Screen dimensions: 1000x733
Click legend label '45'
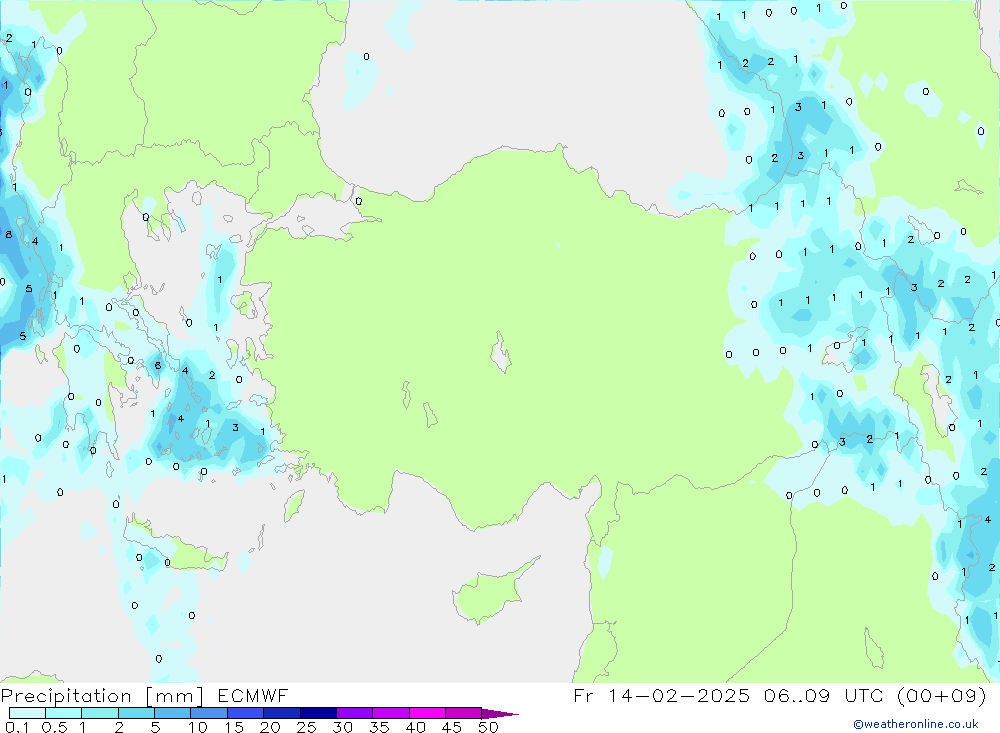pyautogui.click(x=452, y=727)
